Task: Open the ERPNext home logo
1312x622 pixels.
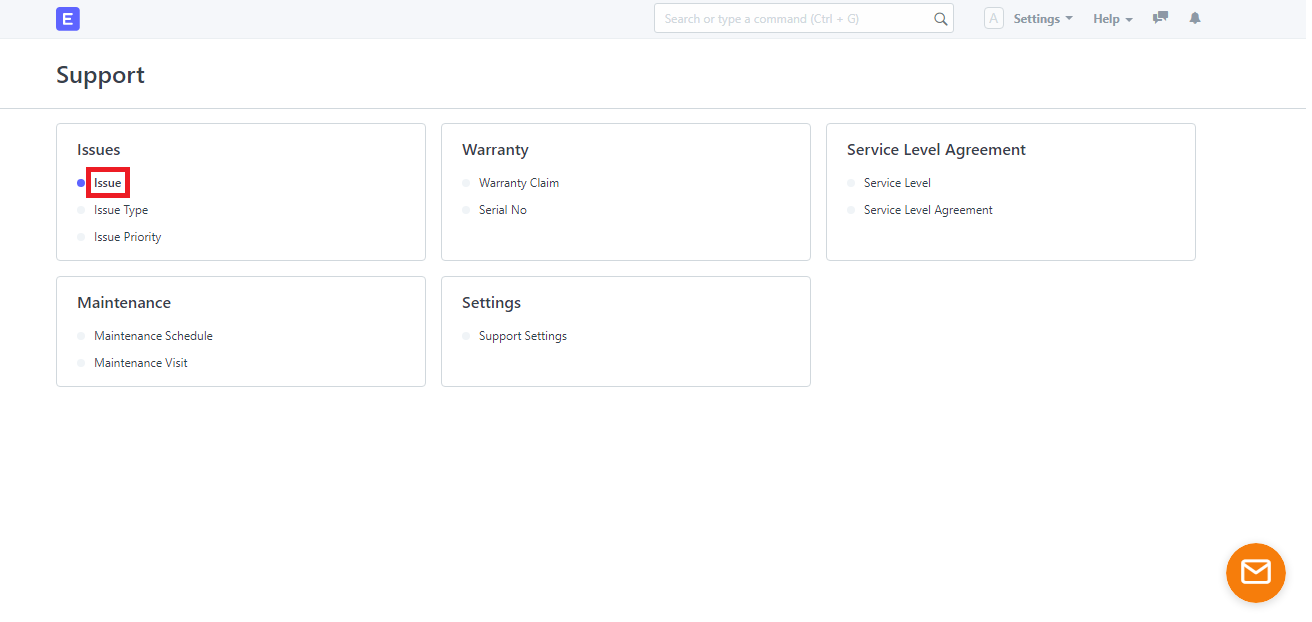Action: point(68,19)
